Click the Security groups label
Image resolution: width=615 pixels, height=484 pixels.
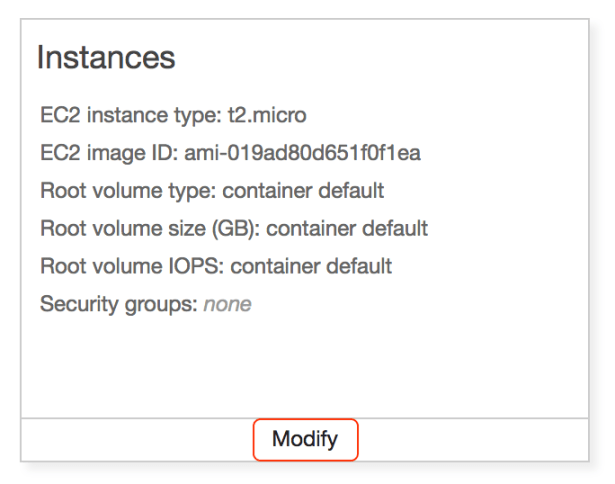point(118,304)
